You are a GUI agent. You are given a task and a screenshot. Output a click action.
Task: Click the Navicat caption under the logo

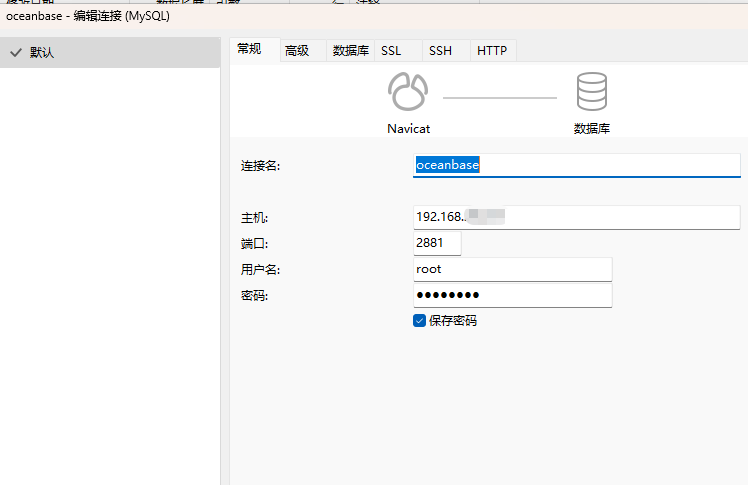(408, 129)
